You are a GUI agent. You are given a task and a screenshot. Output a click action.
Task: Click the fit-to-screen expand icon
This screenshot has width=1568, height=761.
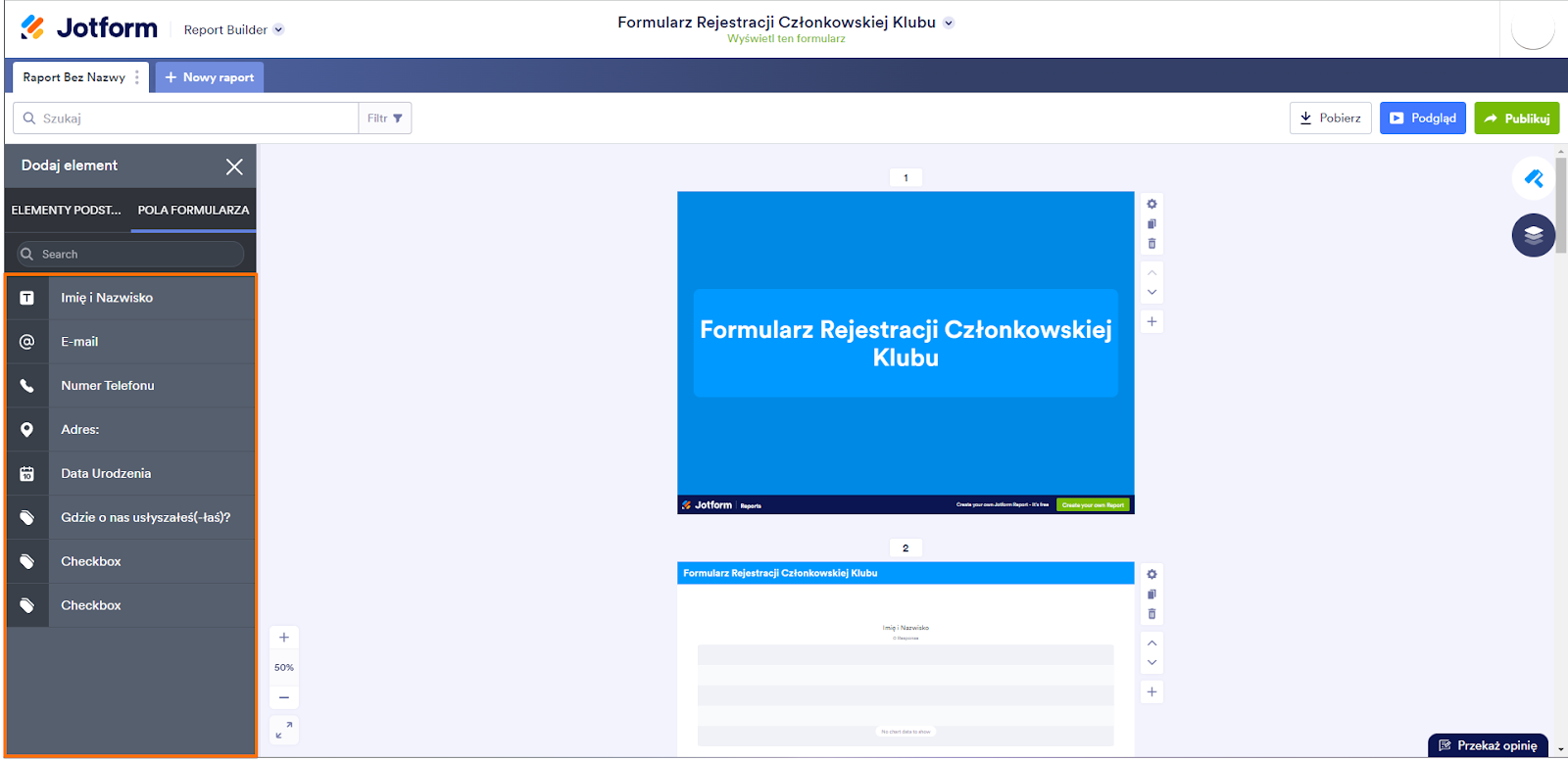pyautogui.click(x=284, y=731)
